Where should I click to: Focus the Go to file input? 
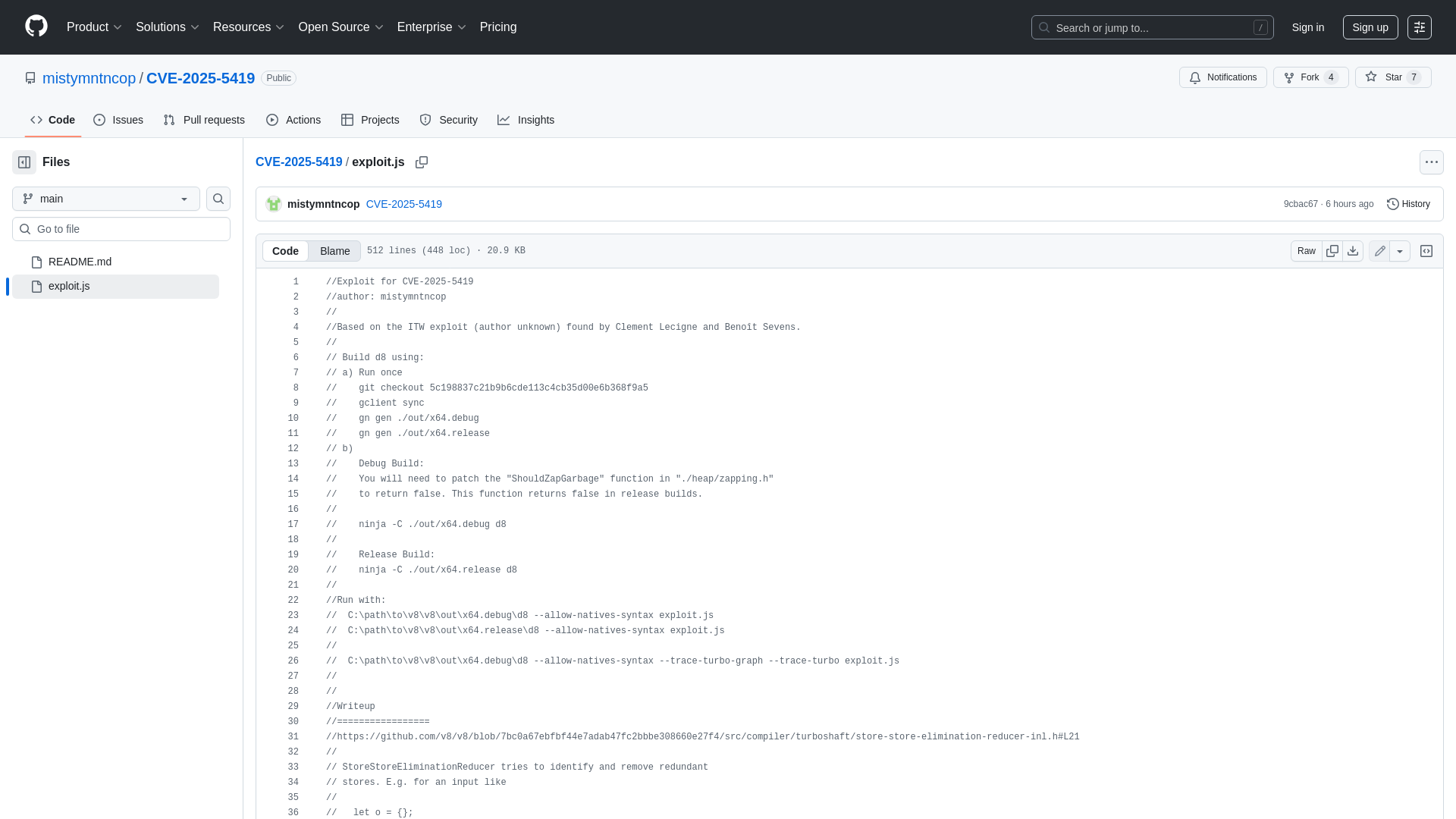point(121,229)
